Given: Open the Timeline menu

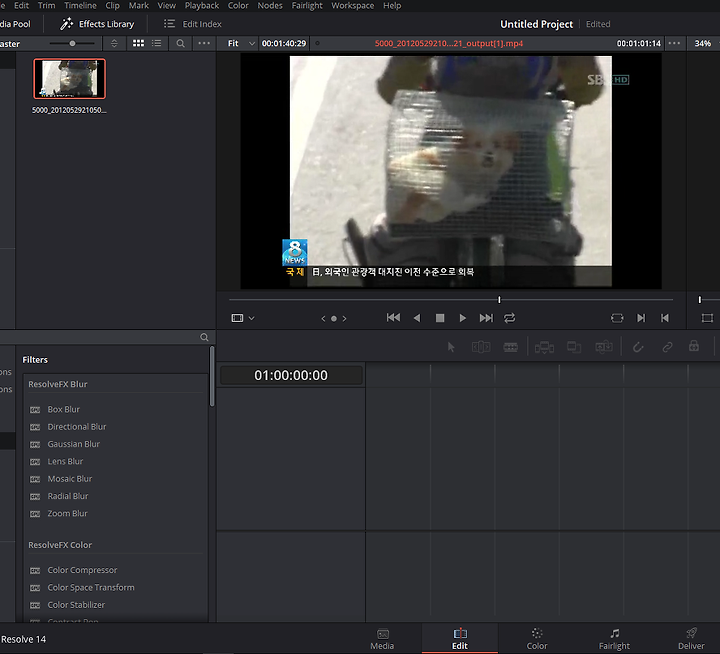Looking at the screenshot, I should [80, 6].
